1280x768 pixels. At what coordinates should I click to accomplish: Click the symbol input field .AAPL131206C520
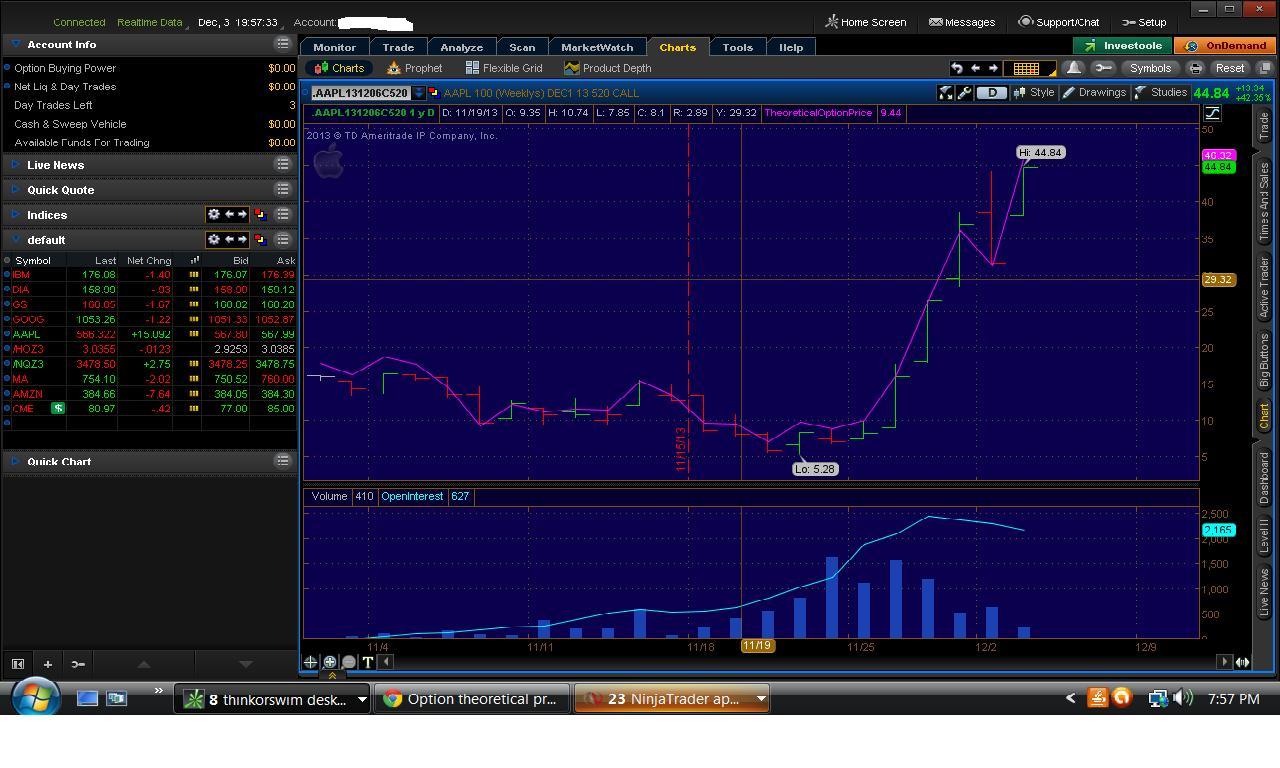[361, 93]
